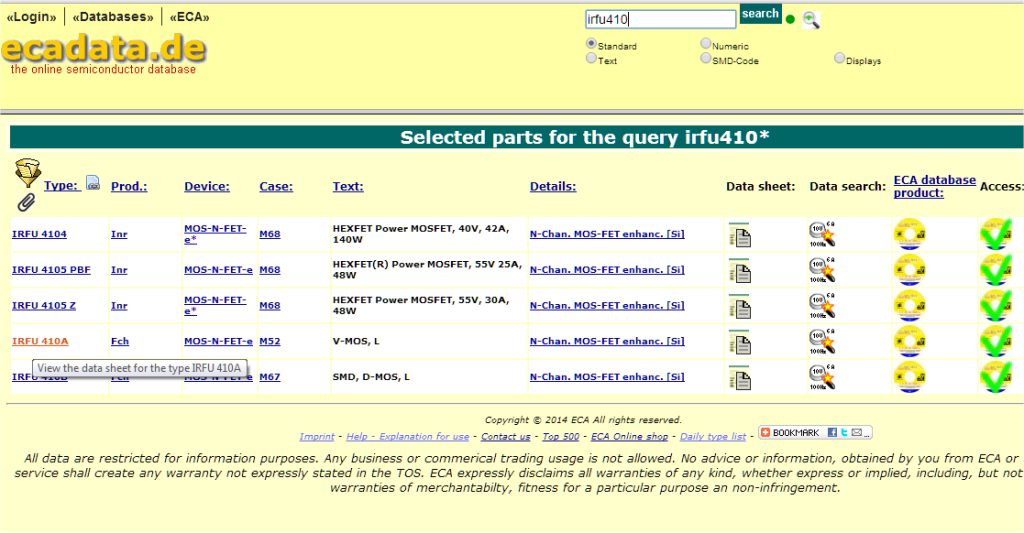
Task: Open the «Login» menu item
Action: [31, 17]
